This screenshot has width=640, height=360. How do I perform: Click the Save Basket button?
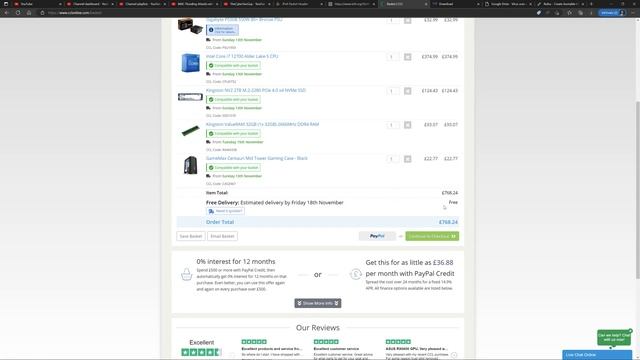click(x=191, y=236)
